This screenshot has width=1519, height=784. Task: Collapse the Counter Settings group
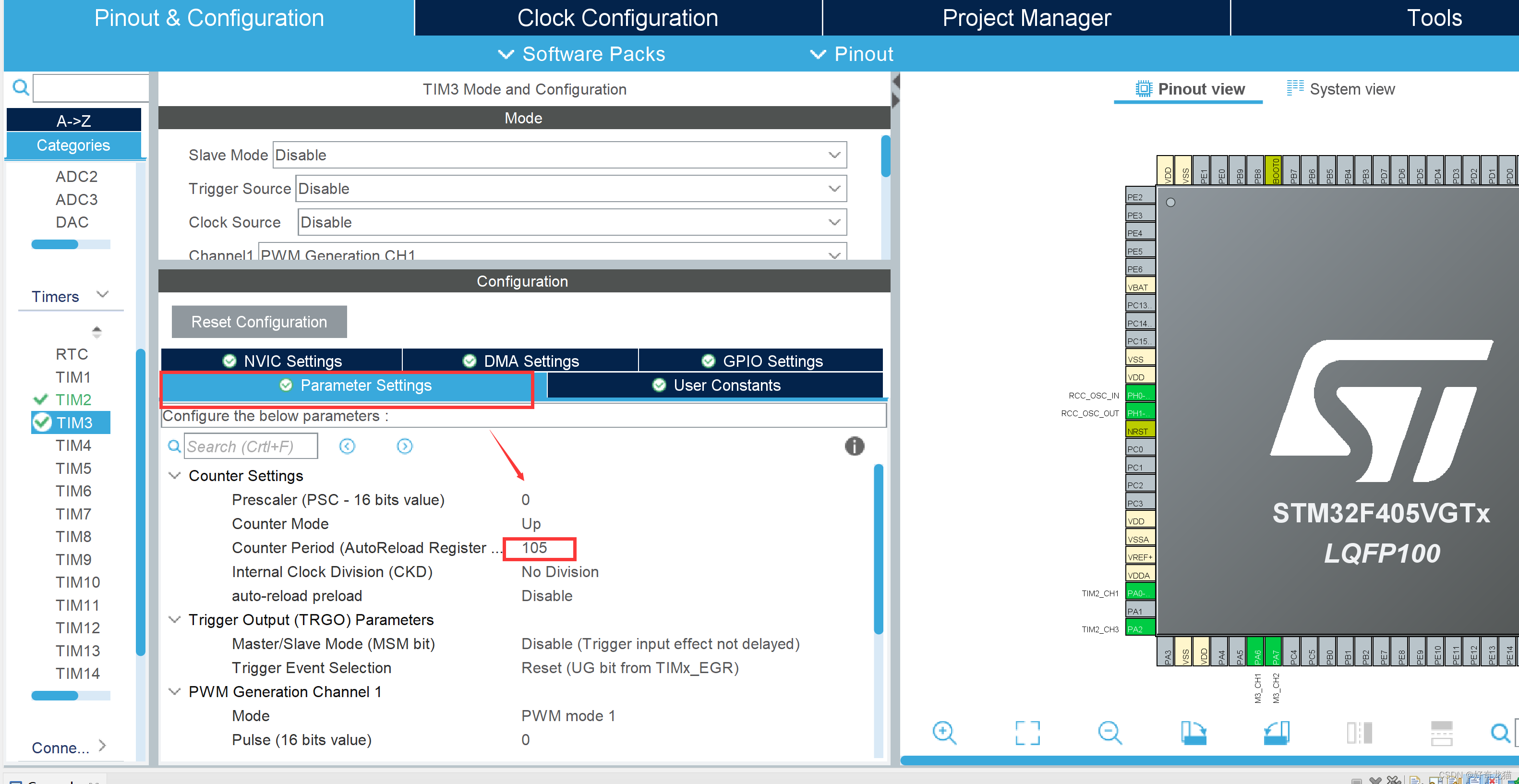pos(175,475)
